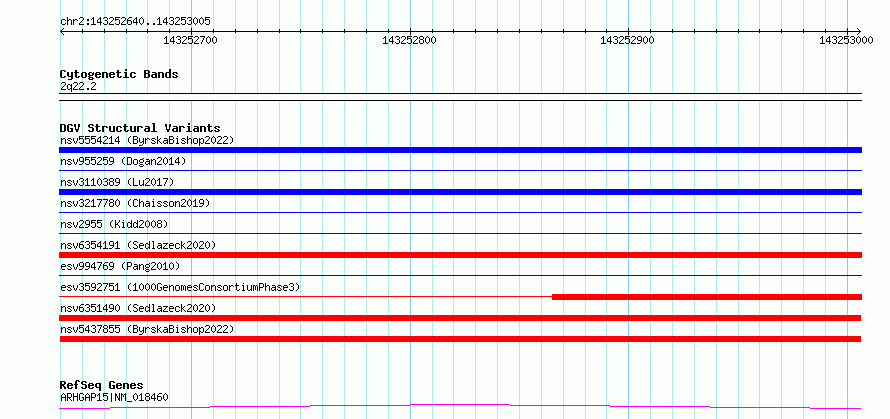Click the left arrowhead of the ruler
This screenshot has width=890, height=419.
click(62, 31)
